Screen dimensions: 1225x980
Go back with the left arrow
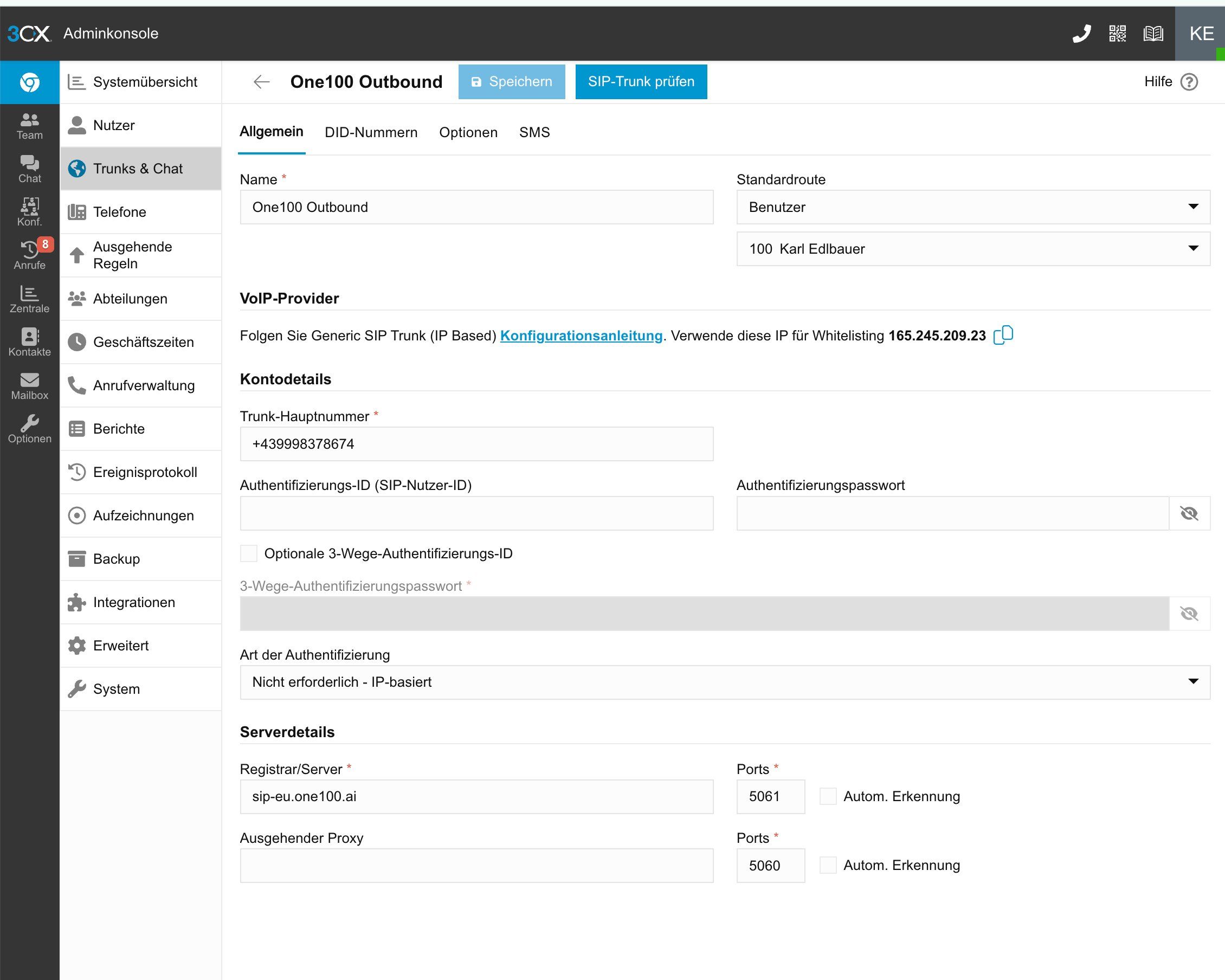pyautogui.click(x=261, y=82)
